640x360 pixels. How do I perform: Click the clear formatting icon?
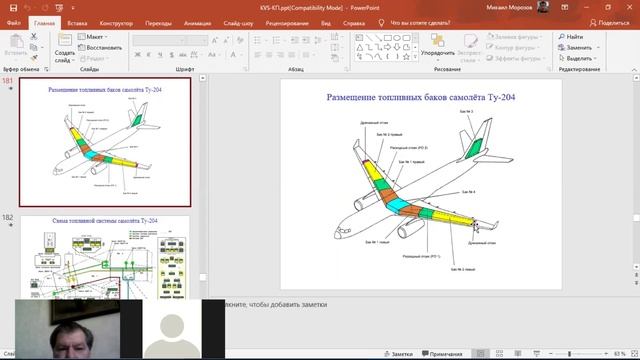coord(240,40)
